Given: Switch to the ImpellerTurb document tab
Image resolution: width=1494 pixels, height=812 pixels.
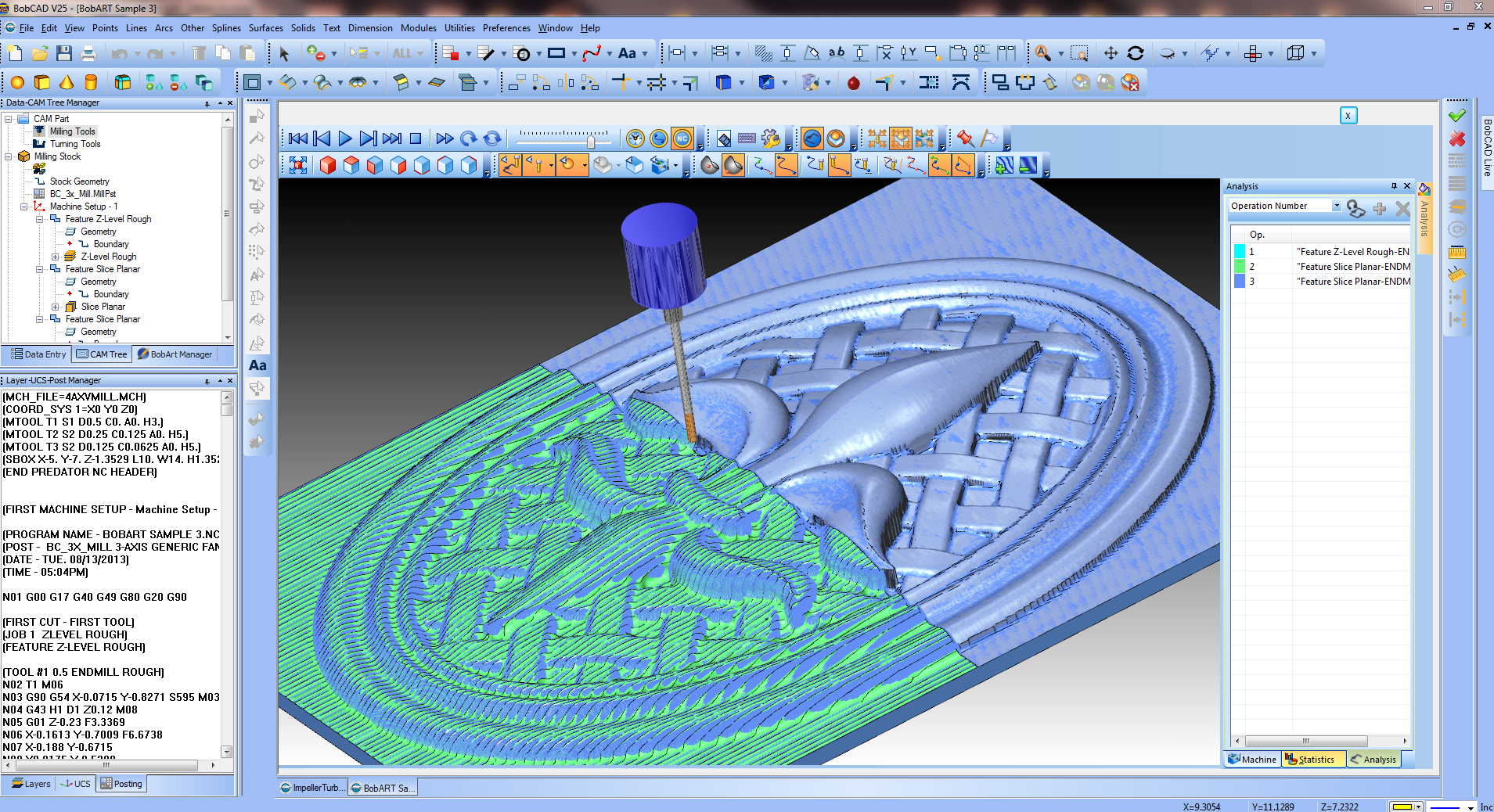Looking at the screenshot, I should [x=311, y=788].
